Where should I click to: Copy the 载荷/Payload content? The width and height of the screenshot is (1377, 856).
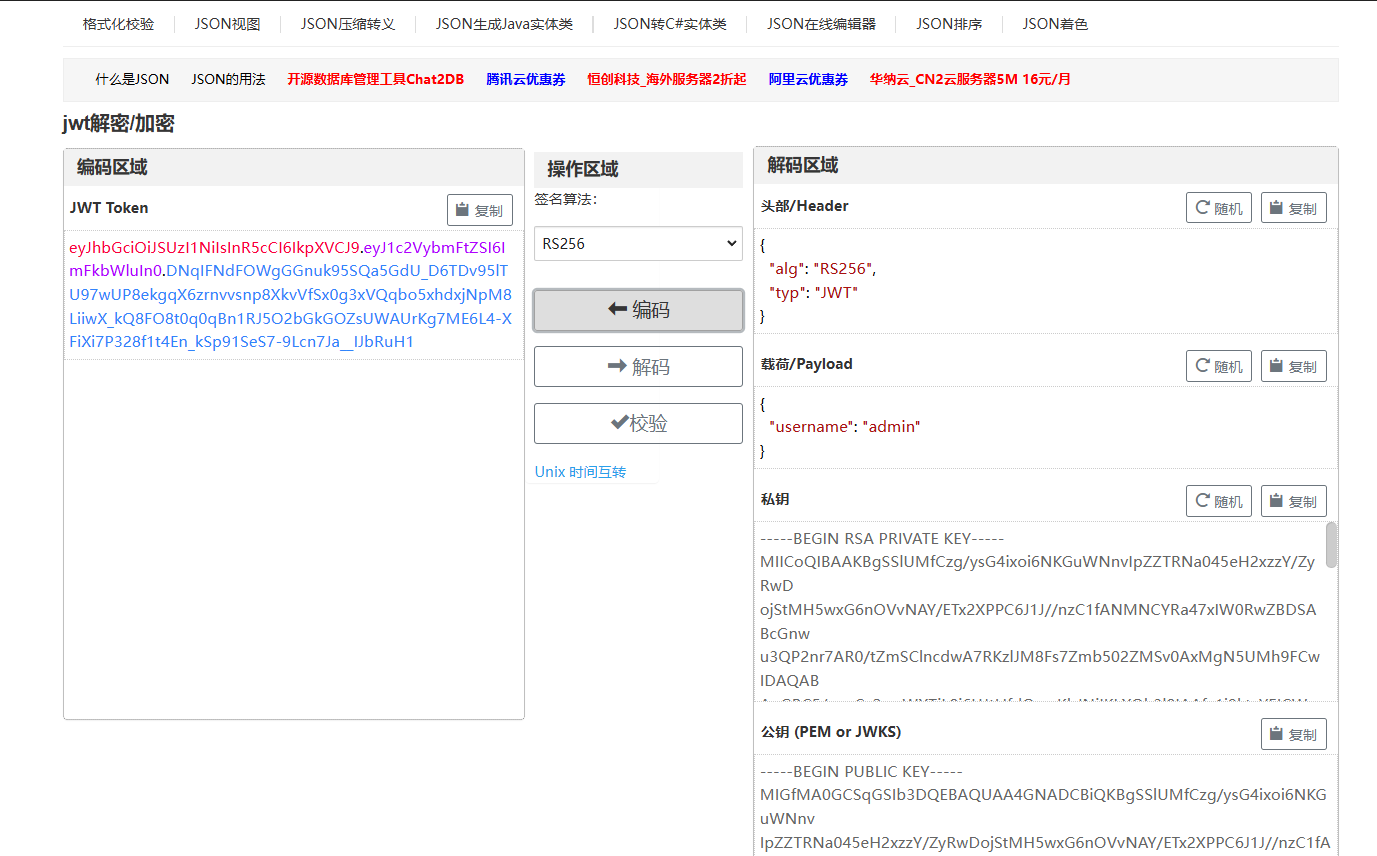point(1293,366)
